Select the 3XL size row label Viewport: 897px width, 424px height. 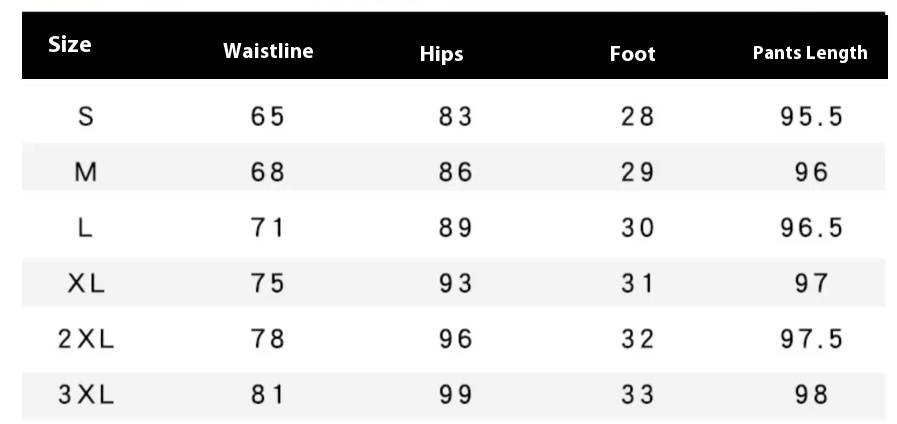click(86, 396)
